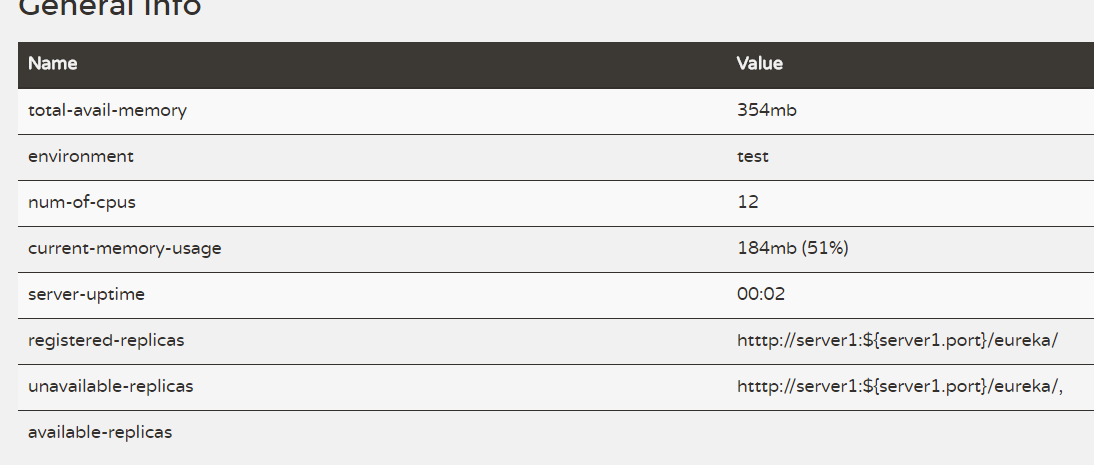Select the current-memory-usage row label
Viewport: 1094px width, 465px height.
click(x=124, y=249)
